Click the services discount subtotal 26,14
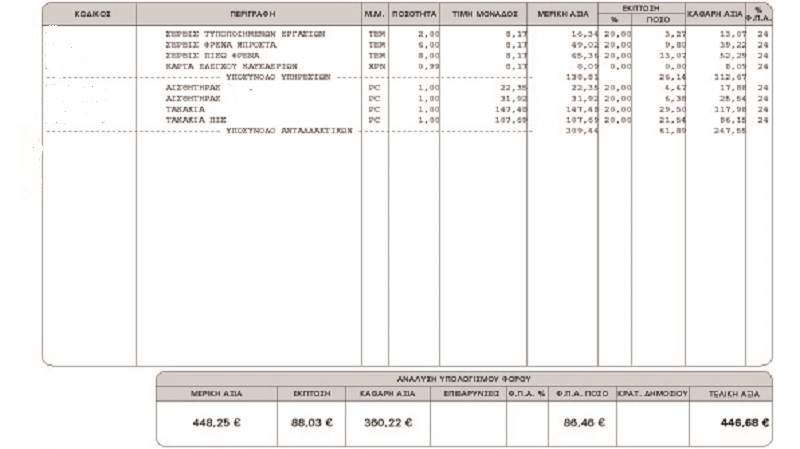The image size is (800, 449). [672, 77]
